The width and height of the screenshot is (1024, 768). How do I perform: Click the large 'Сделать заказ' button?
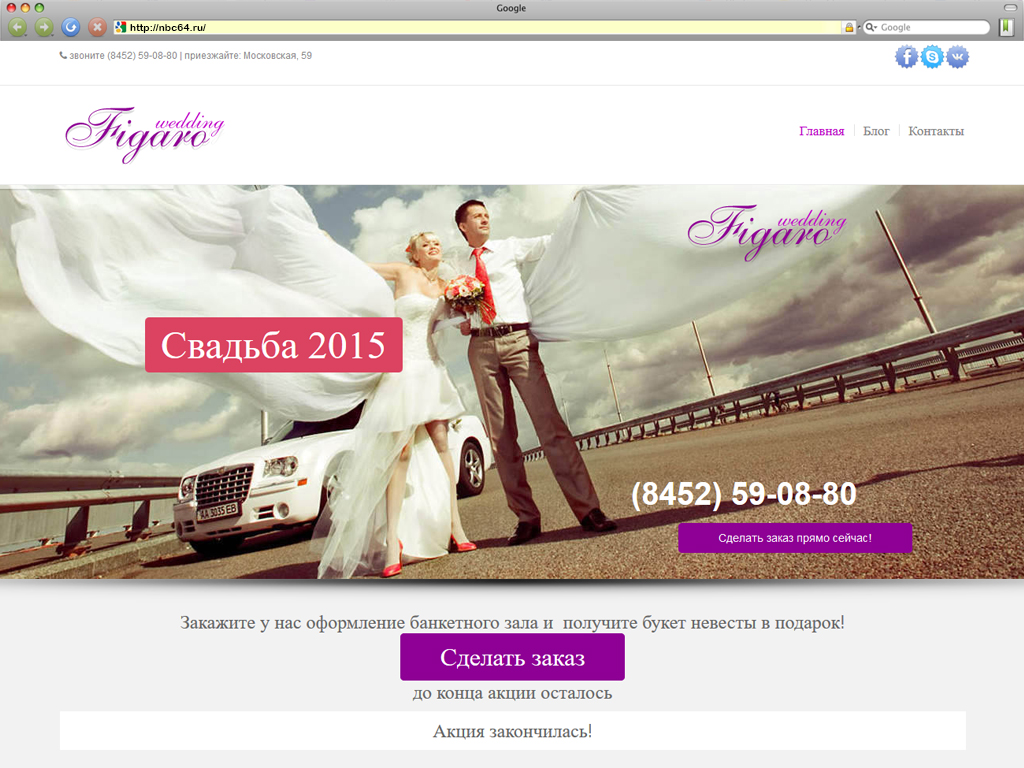(x=512, y=657)
